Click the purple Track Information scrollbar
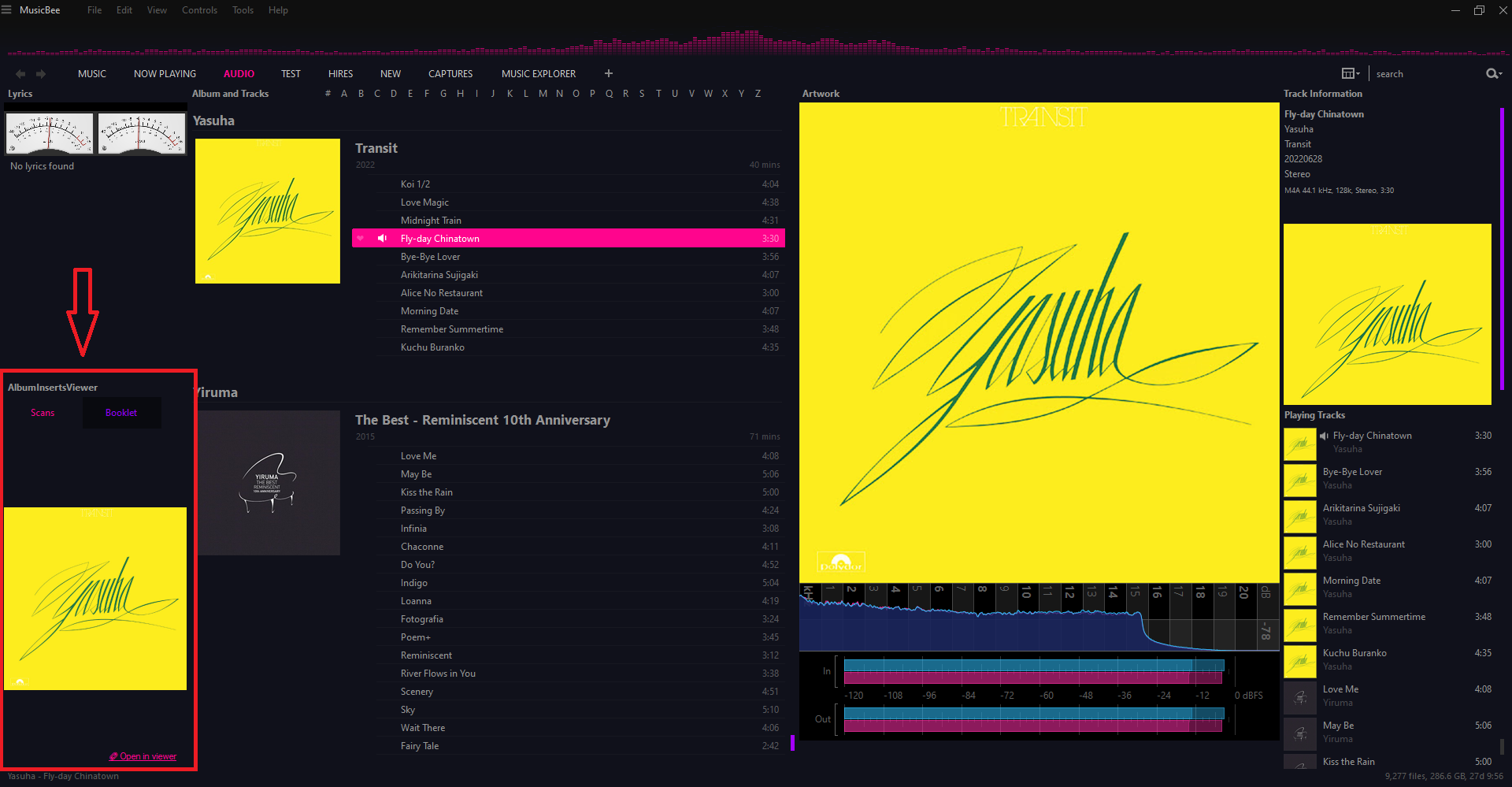1512x787 pixels. 1503,248
